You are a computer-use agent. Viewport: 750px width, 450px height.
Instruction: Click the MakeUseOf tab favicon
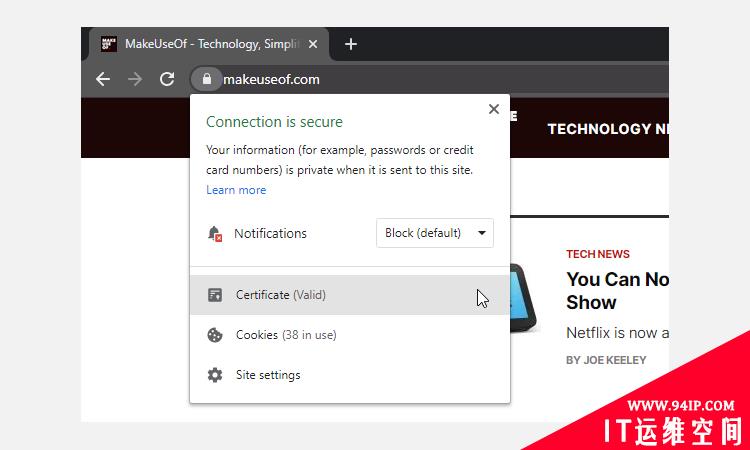(109, 44)
